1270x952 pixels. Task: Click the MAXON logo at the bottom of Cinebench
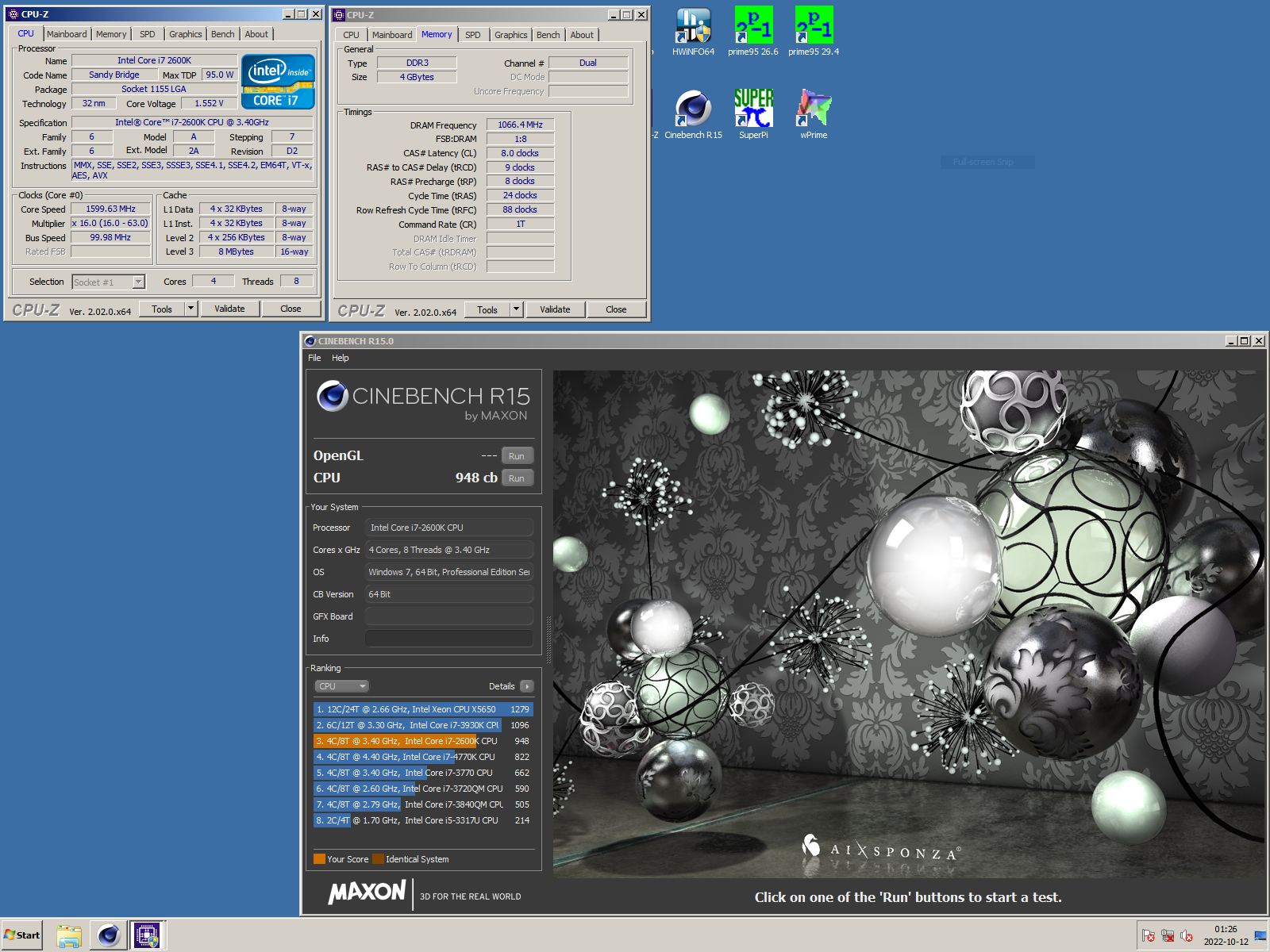click(x=368, y=892)
